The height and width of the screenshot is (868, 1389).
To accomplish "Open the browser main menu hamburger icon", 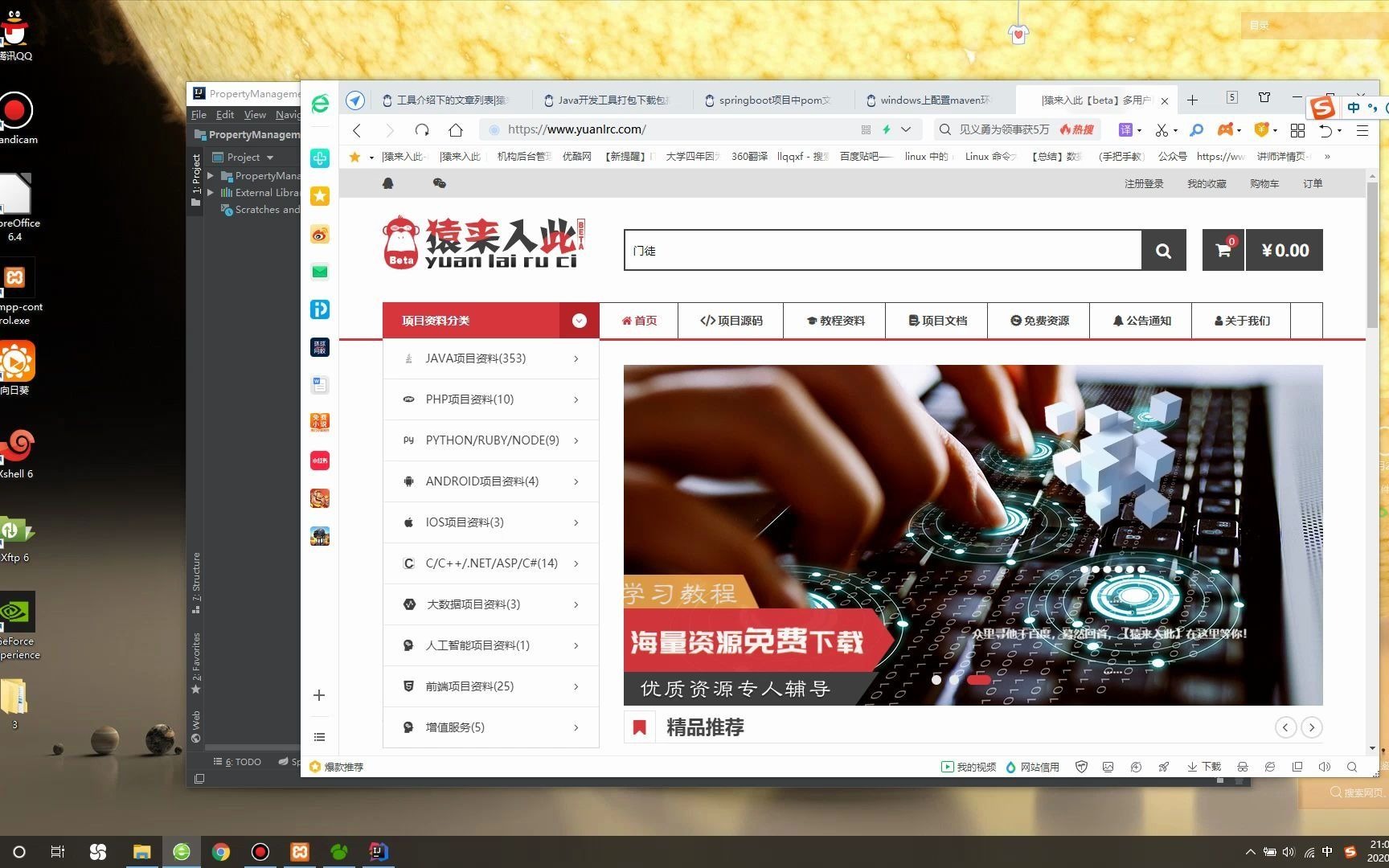I will coord(1362,129).
